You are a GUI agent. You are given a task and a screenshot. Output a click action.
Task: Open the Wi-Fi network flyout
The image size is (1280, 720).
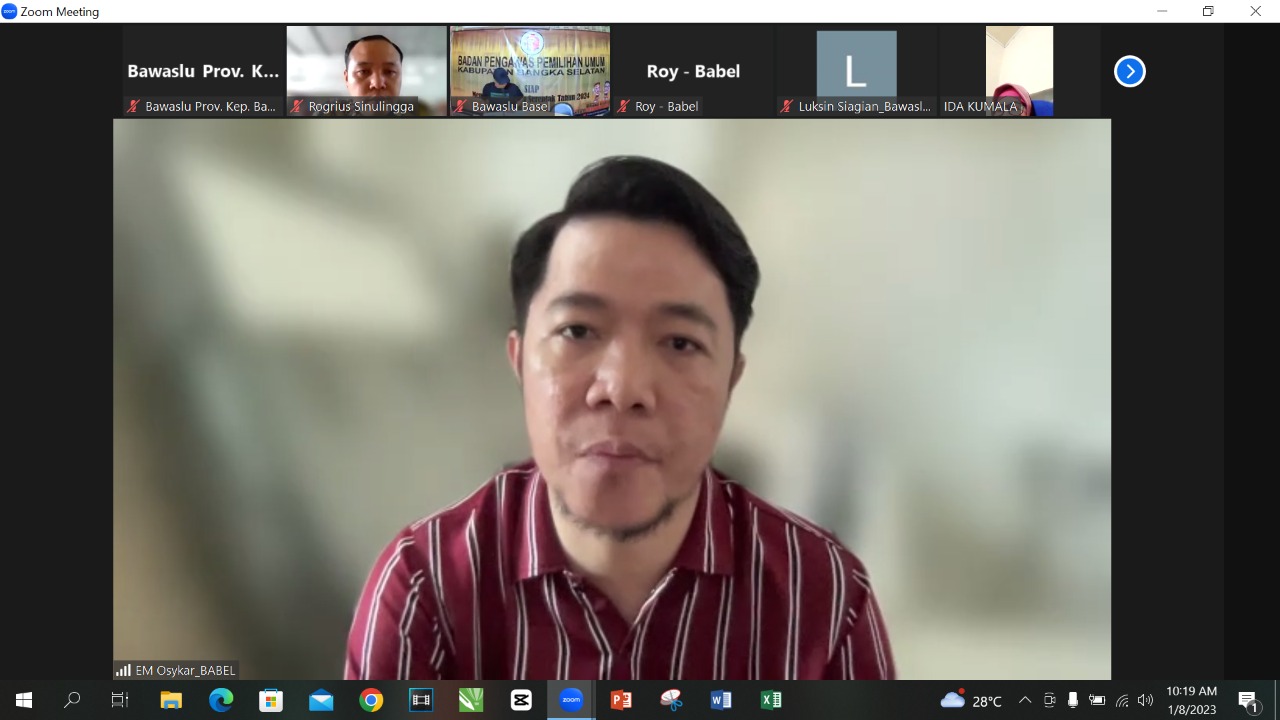(x=1122, y=700)
